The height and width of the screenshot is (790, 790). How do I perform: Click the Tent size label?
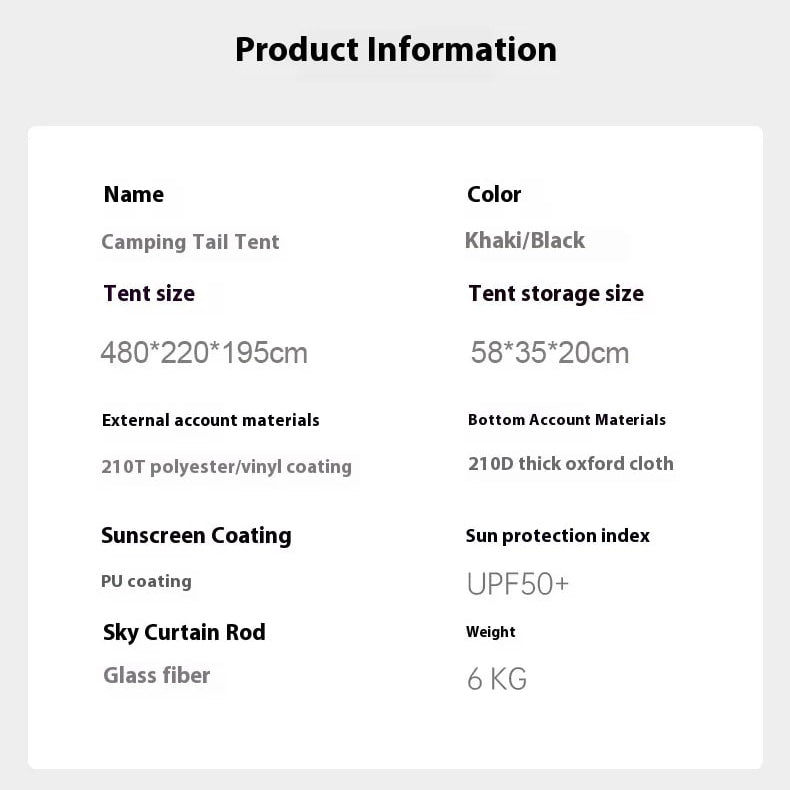click(149, 293)
